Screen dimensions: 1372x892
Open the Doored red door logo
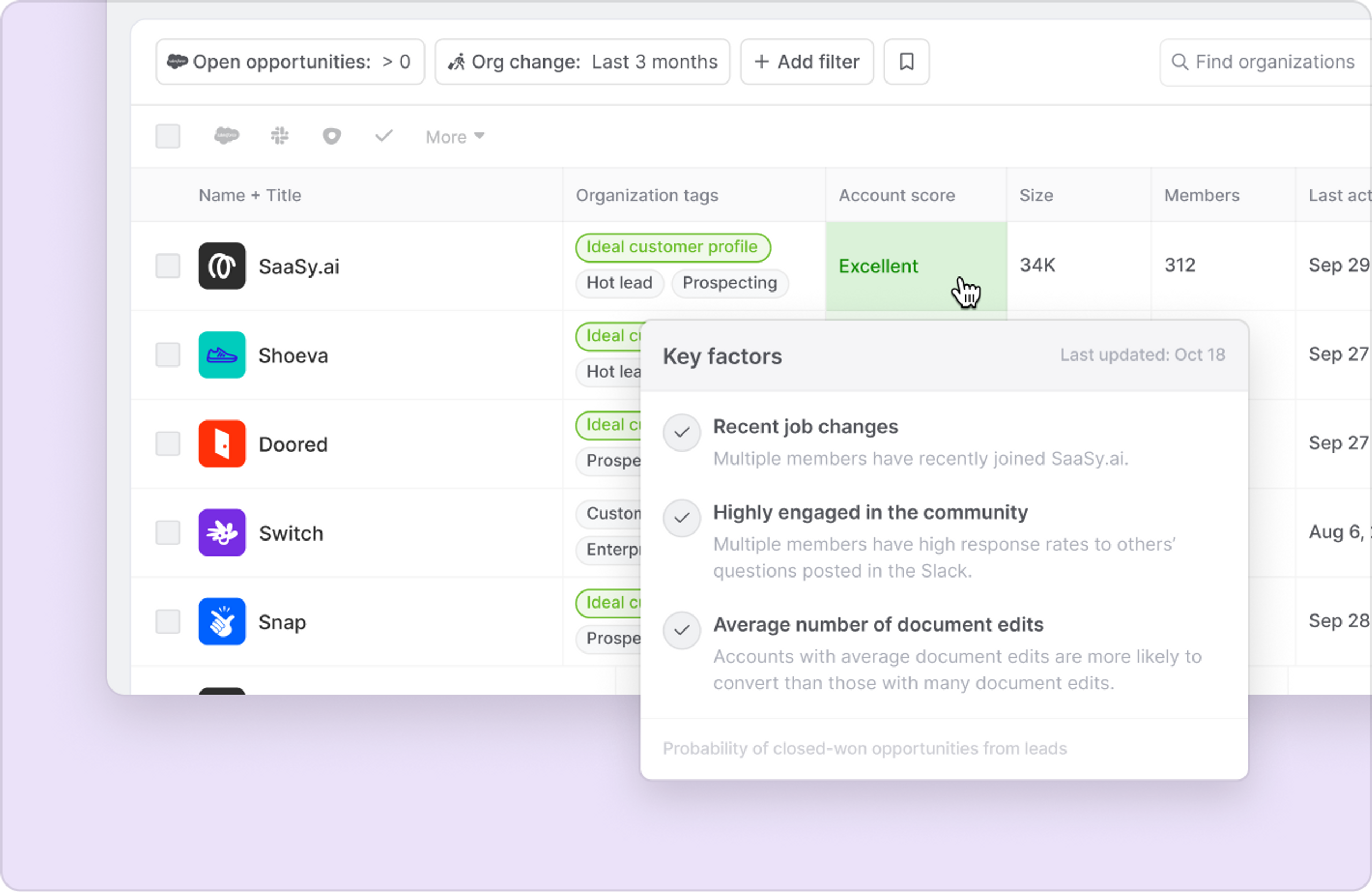pyautogui.click(x=222, y=444)
